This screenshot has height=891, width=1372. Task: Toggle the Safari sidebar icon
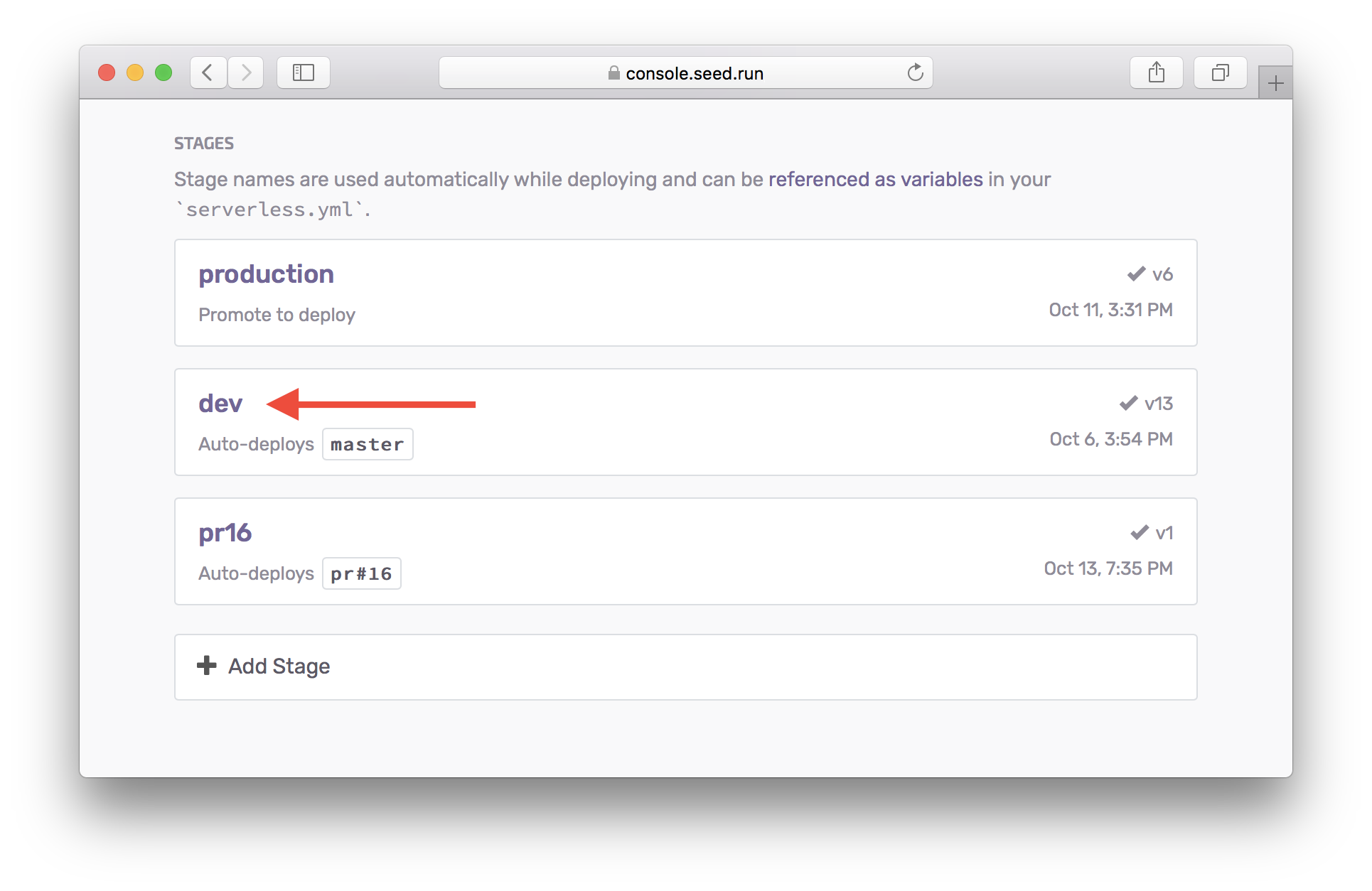click(x=304, y=72)
